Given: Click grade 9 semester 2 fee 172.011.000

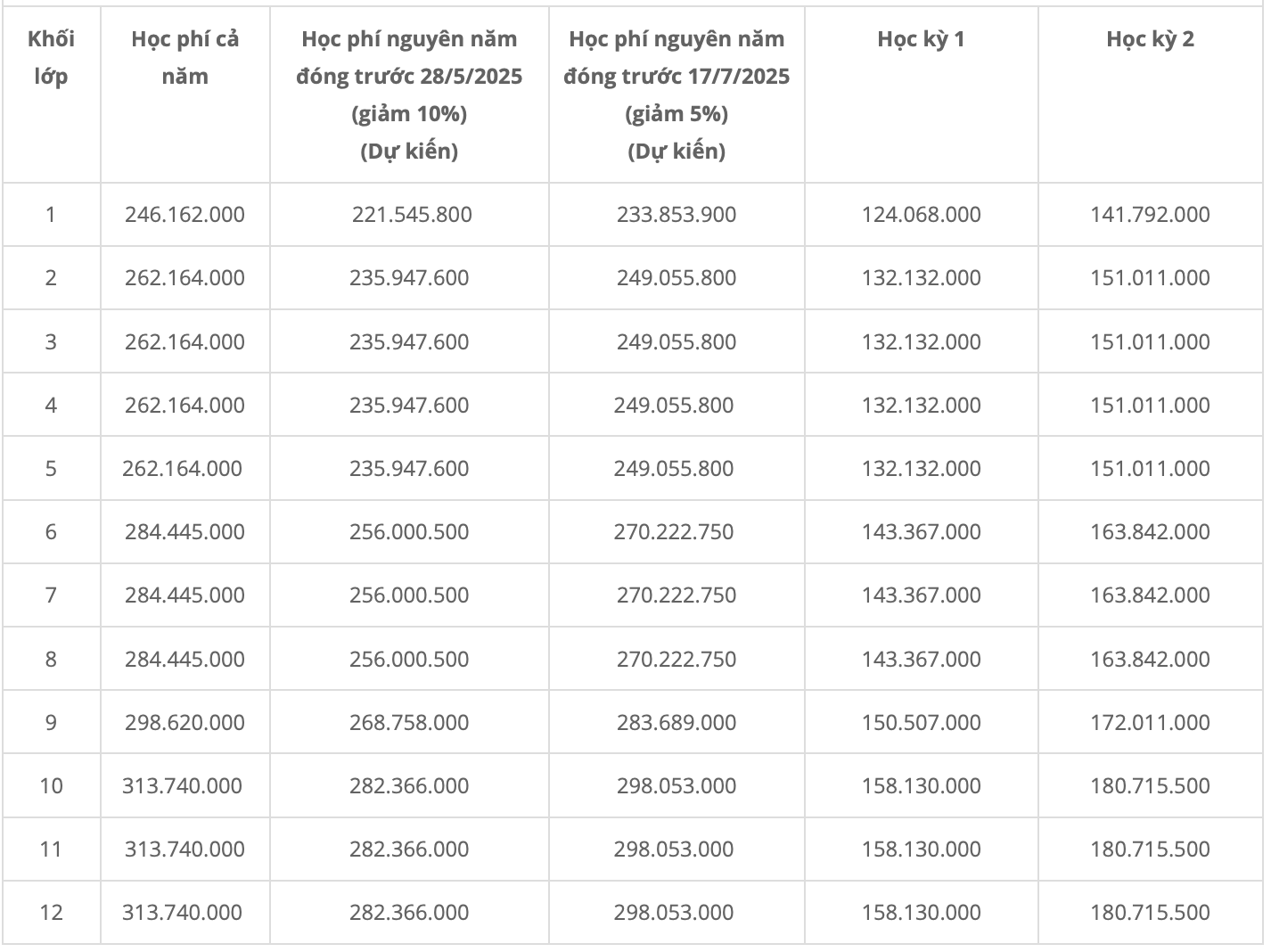Looking at the screenshot, I should [1150, 723].
